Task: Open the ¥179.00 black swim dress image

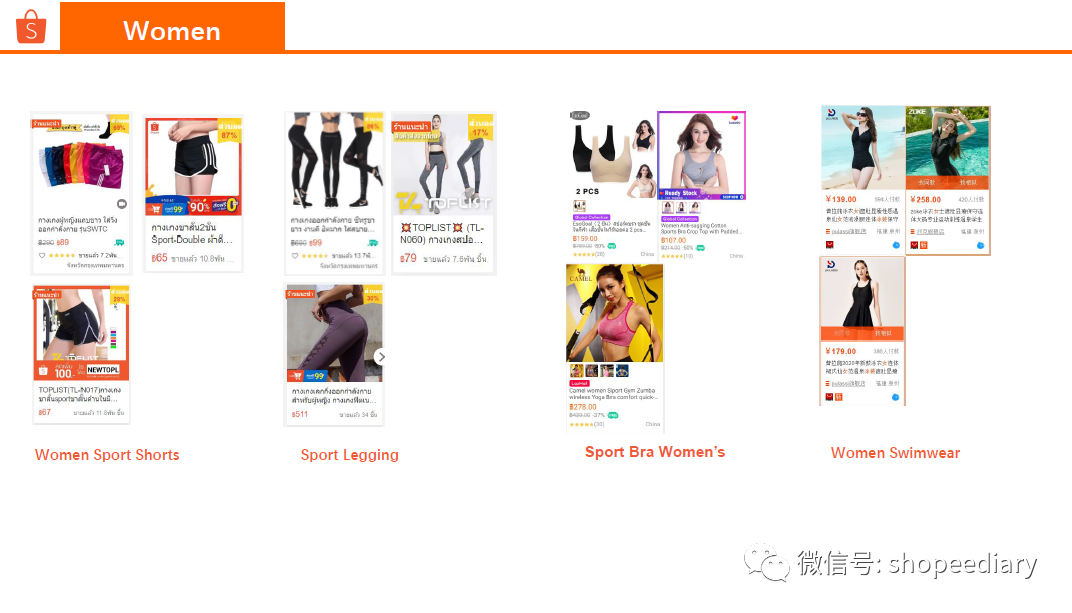Action: coord(862,299)
